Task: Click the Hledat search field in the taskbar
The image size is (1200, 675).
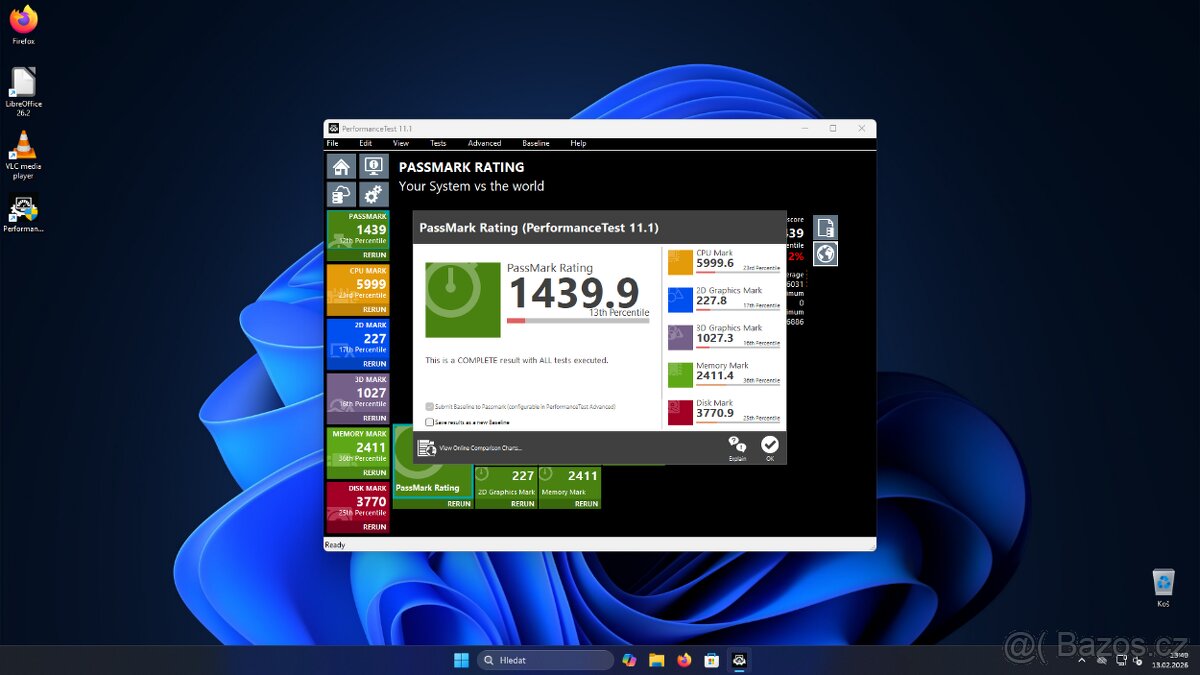Action: tap(545, 660)
